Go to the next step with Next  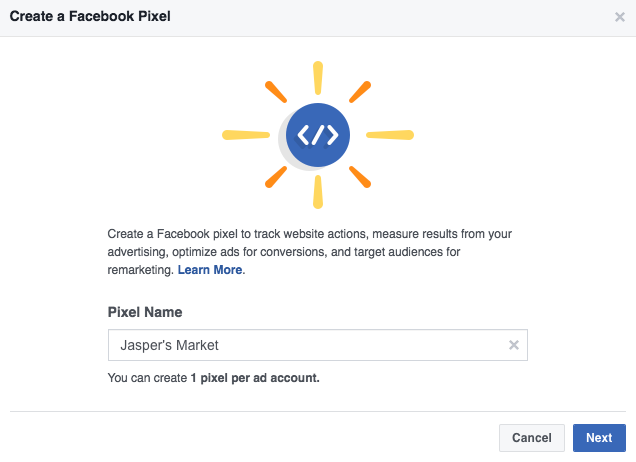(x=599, y=438)
